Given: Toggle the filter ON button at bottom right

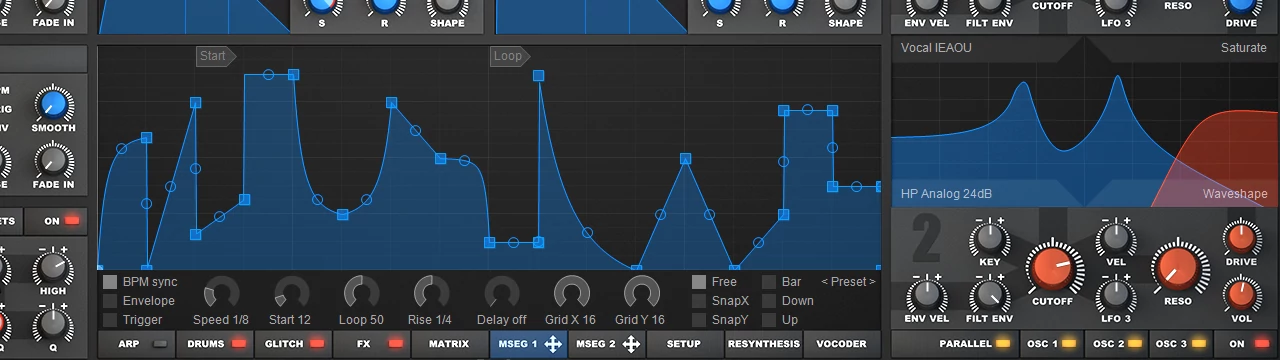Looking at the screenshot, I should (x=1247, y=344).
